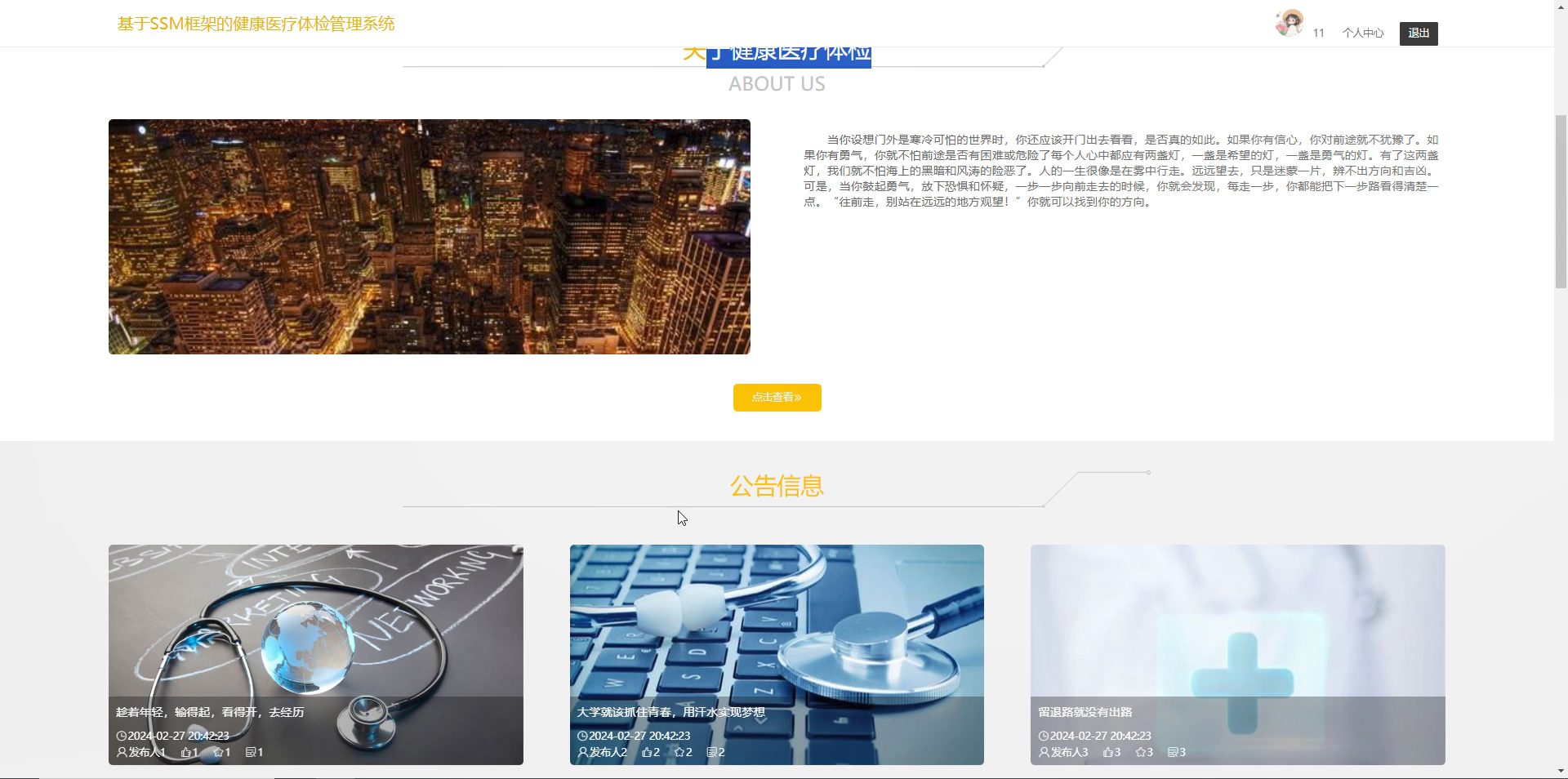
Task: Click the 退出 logout button
Action: (x=1418, y=33)
